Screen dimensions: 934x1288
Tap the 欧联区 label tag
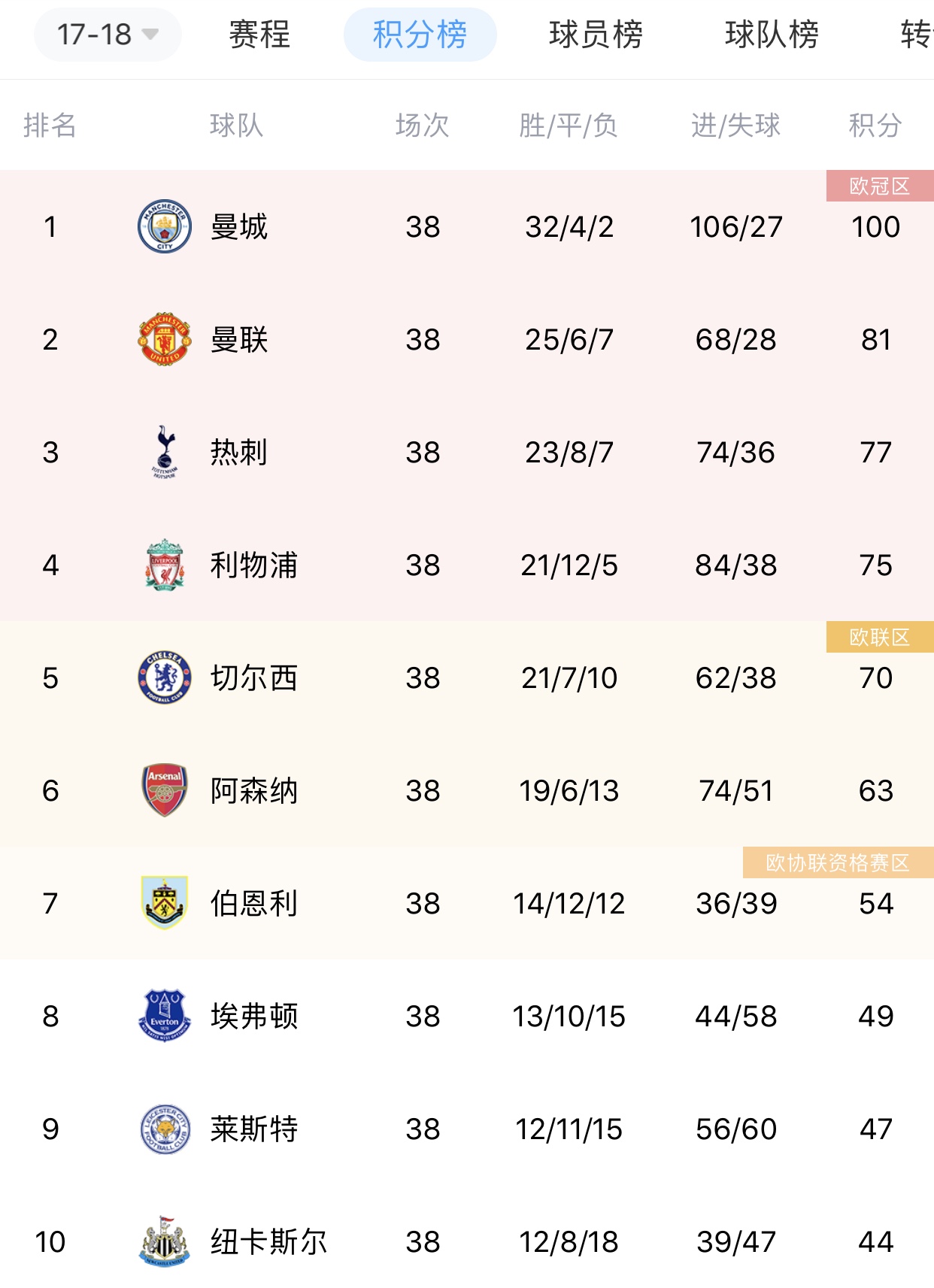[880, 637]
